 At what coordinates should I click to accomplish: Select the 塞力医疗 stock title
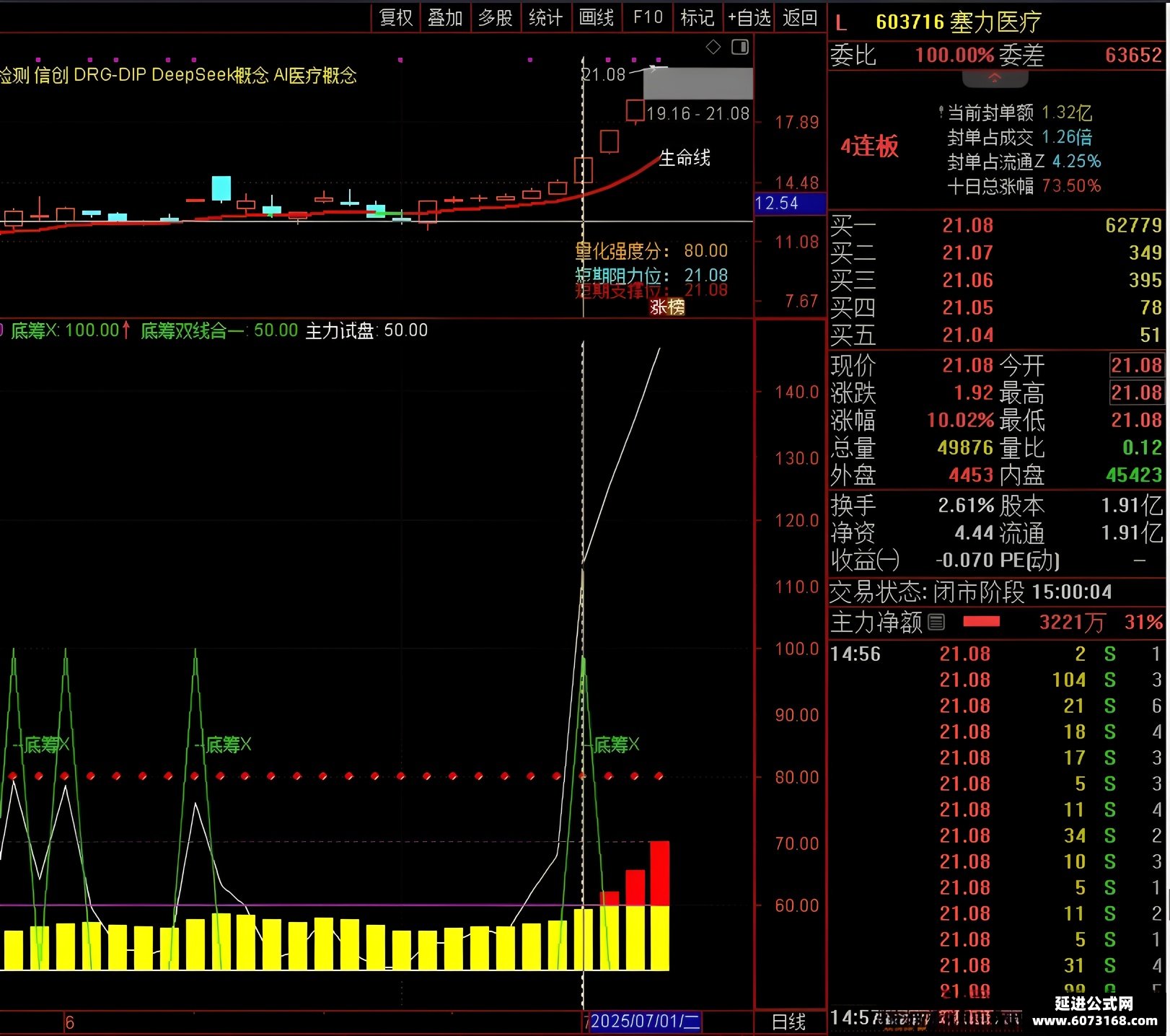(x=995, y=22)
